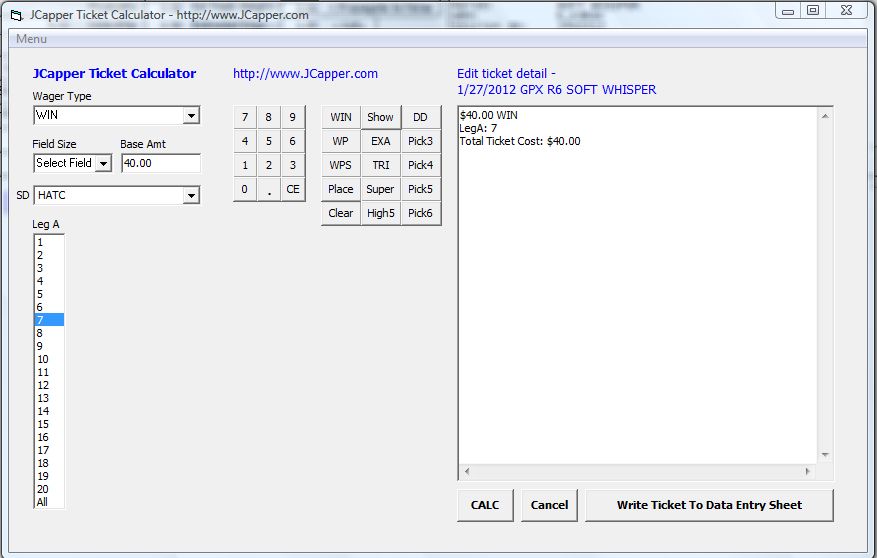Select horse 20 in Leg A list
Viewport: 877px width, 558px height.
[x=49, y=489]
